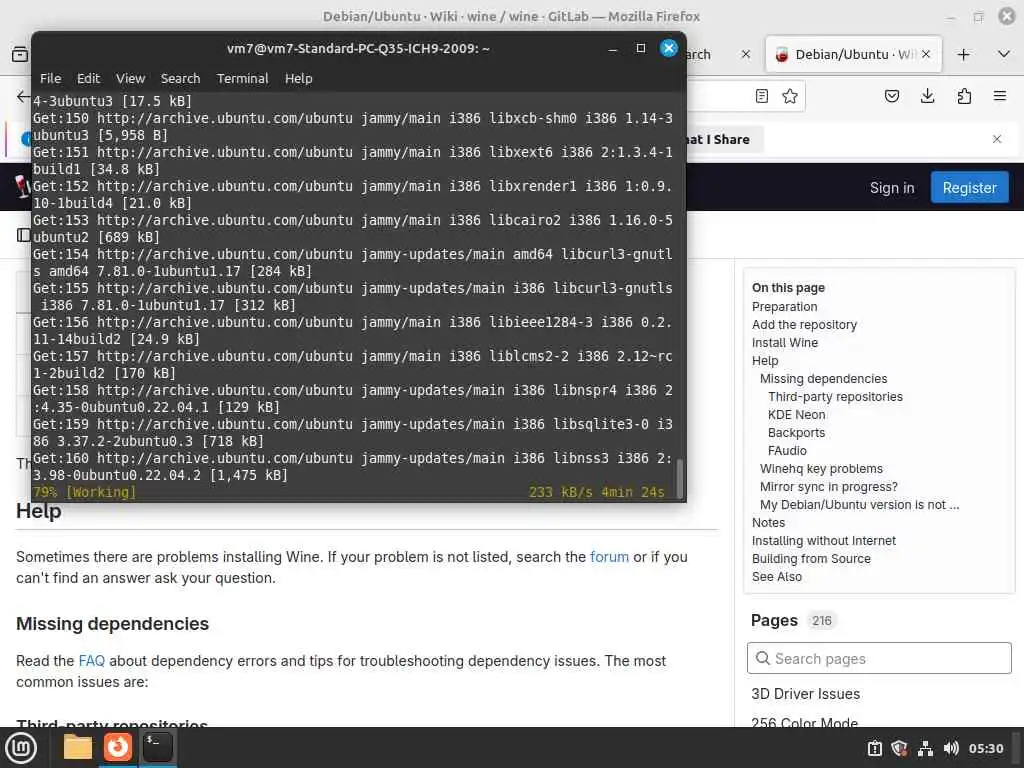Screen dimensions: 1024x768
Task: Jump to See Also section
Action: (x=776, y=577)
